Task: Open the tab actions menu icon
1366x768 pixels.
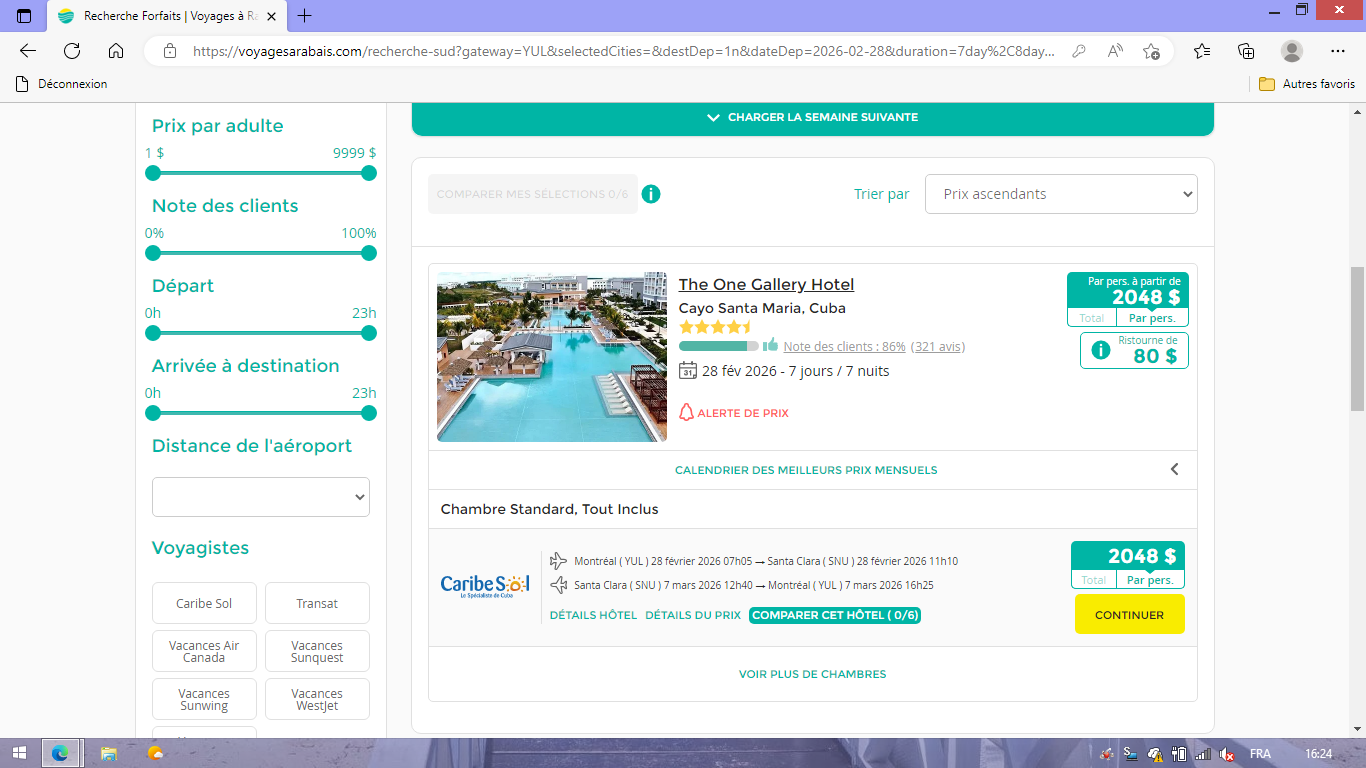Action: 24,16
